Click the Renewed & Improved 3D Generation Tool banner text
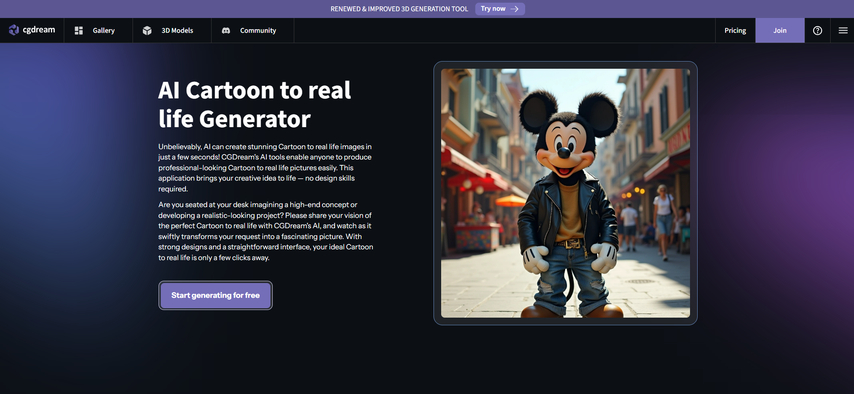Screen dimensions: 854x394 click(399, 9)
